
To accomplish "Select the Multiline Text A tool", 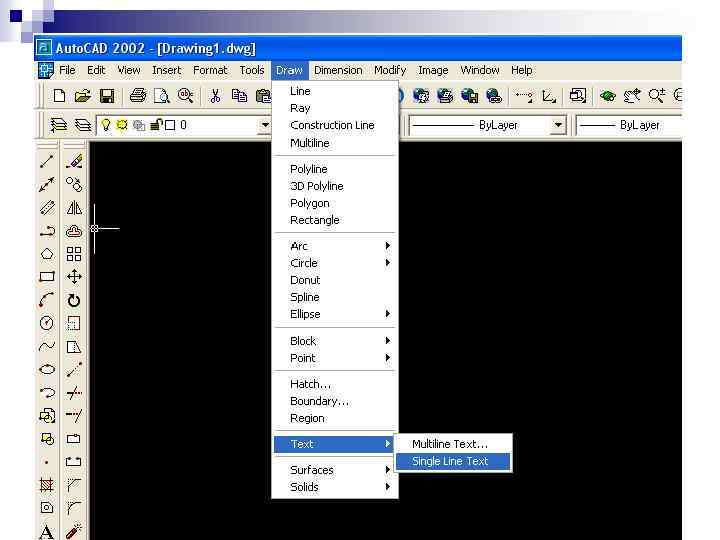I will point(47,531).
